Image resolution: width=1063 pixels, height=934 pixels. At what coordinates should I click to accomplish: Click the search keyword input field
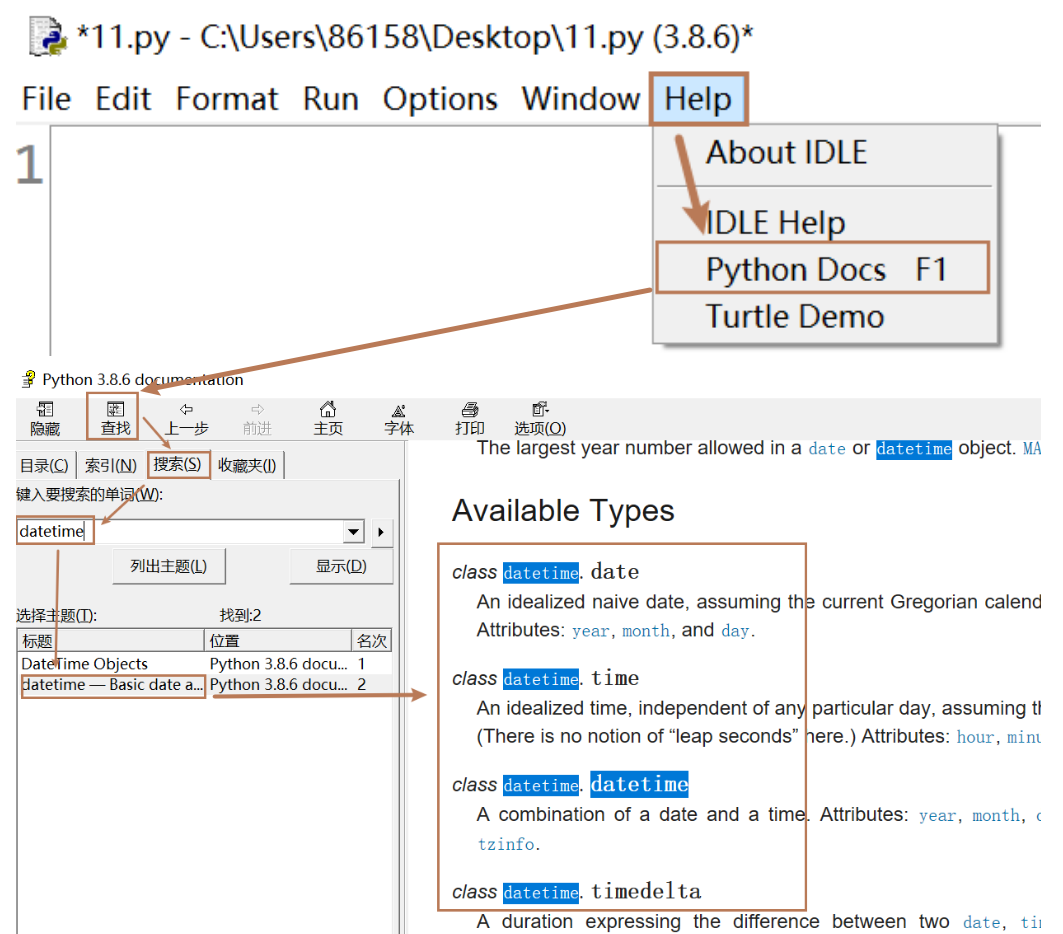click(180, 531)
